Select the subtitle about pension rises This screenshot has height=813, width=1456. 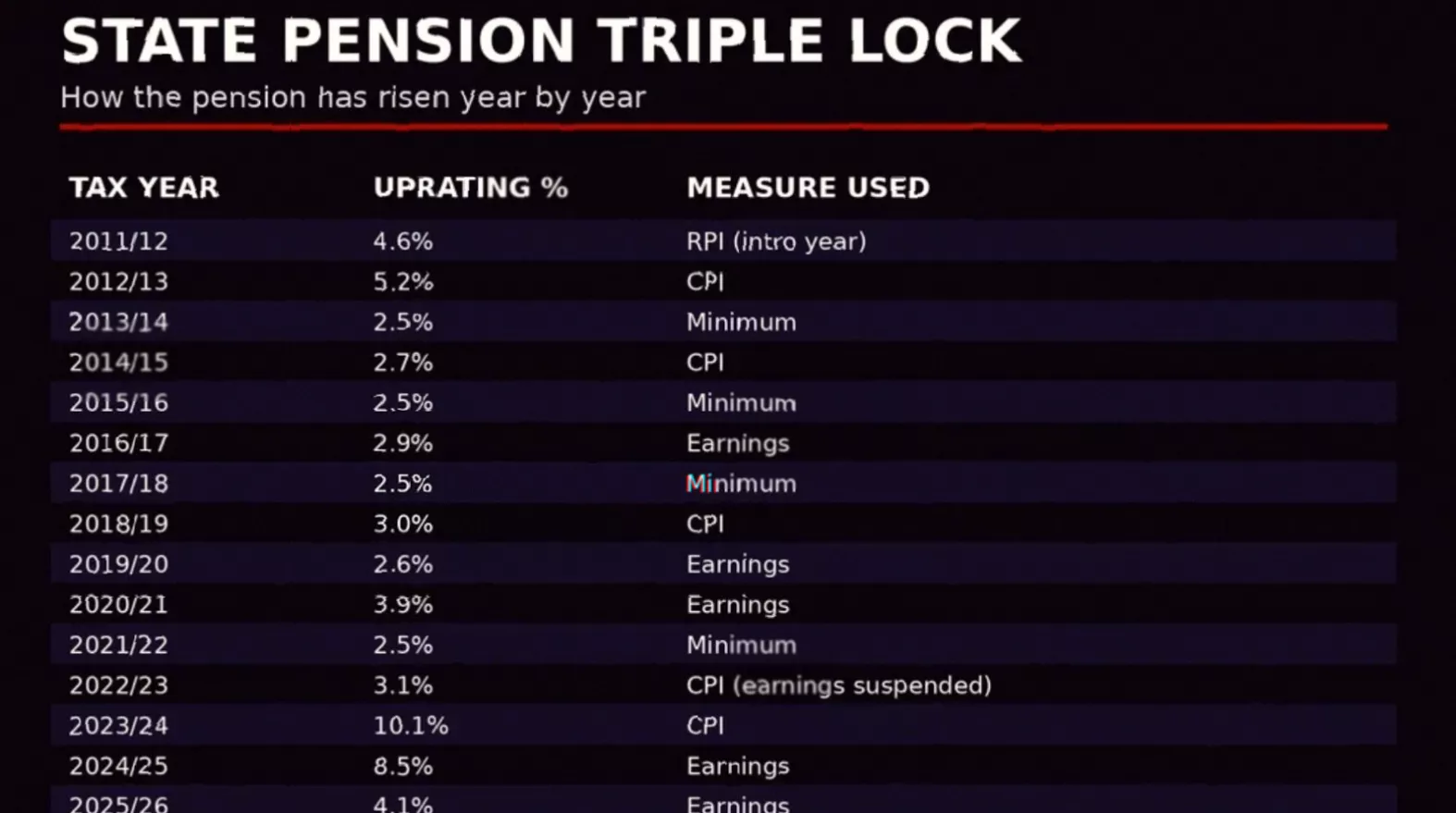(352, 97)
